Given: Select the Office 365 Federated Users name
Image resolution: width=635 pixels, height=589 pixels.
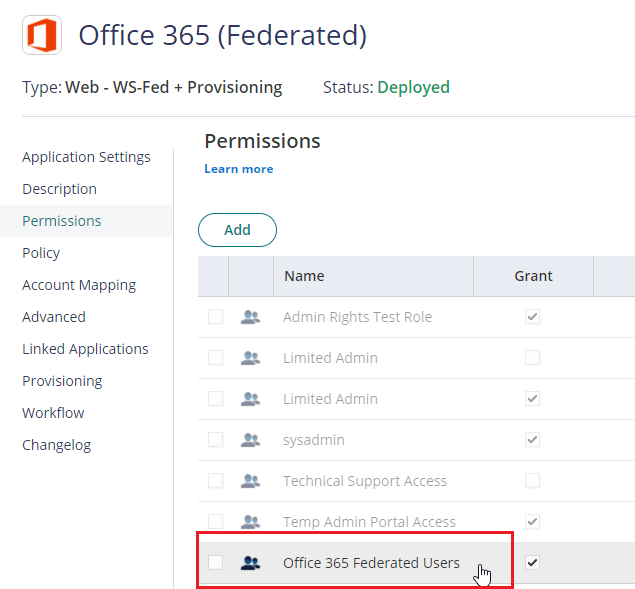Looking at the screenshot, I should [371, 563].
